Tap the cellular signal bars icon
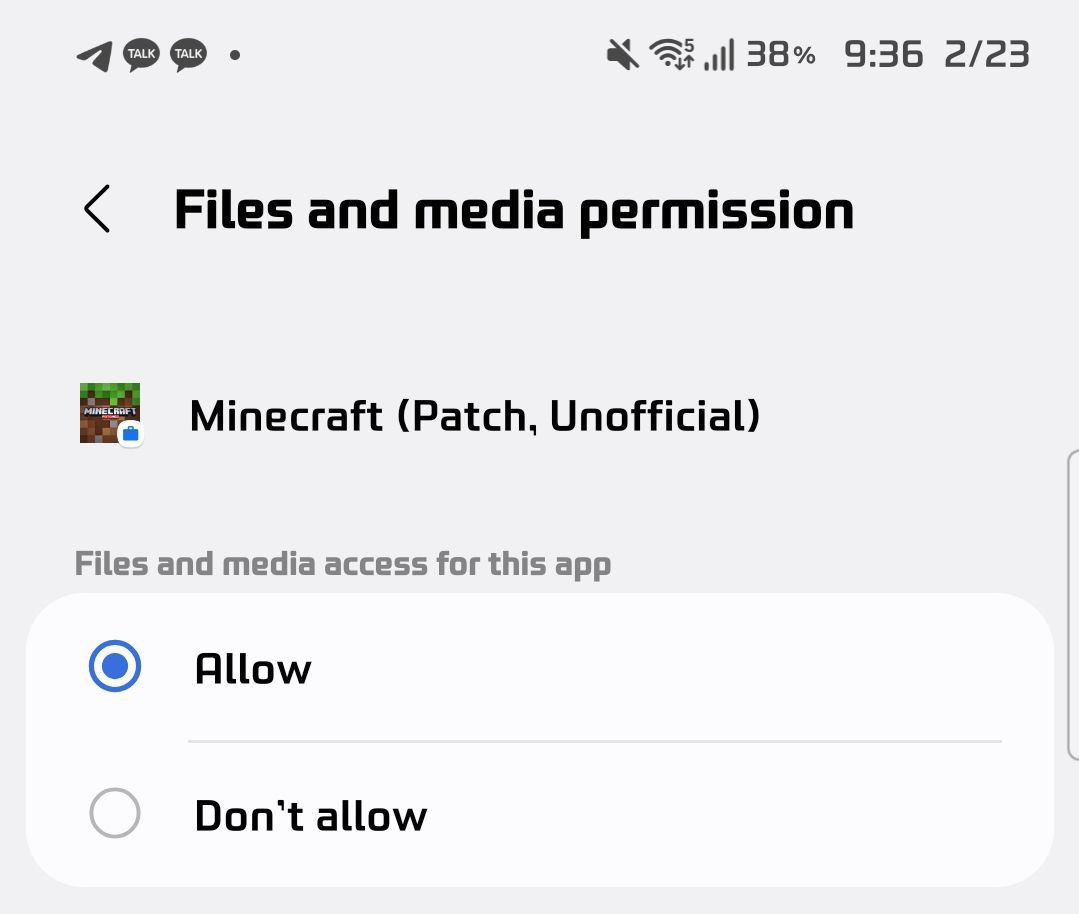The image size is (1079, 914). [719, 56]
